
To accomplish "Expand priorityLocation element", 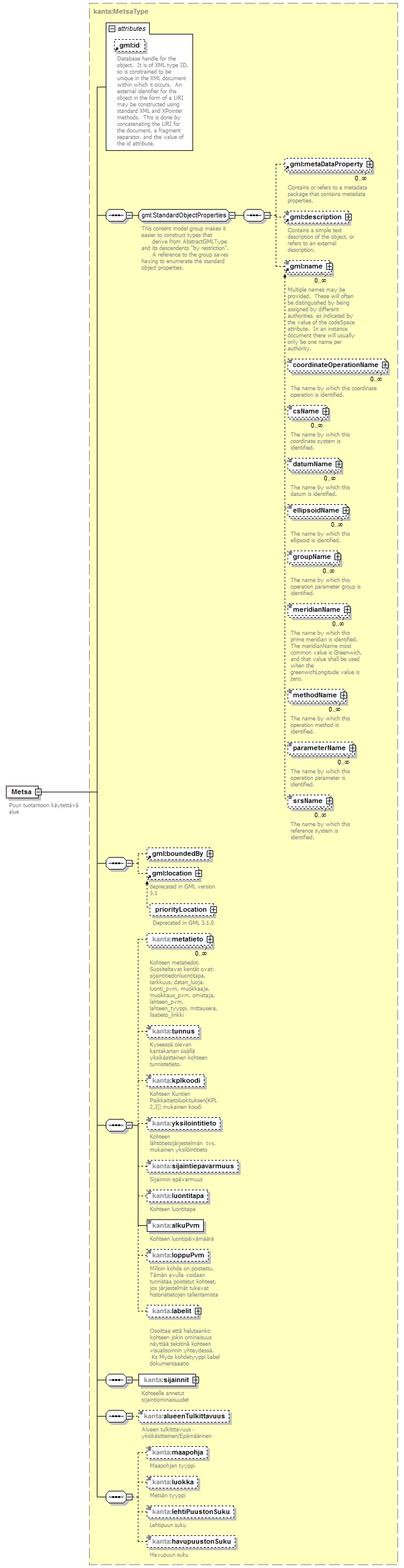I will [213, 909].
